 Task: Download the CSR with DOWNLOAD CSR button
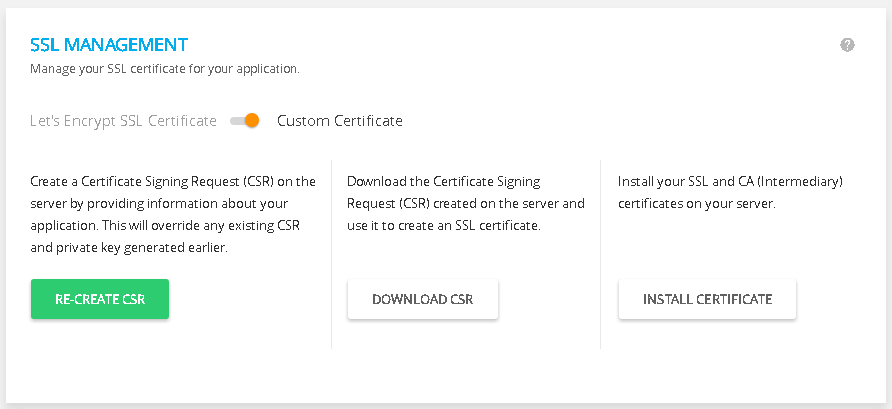423,299
